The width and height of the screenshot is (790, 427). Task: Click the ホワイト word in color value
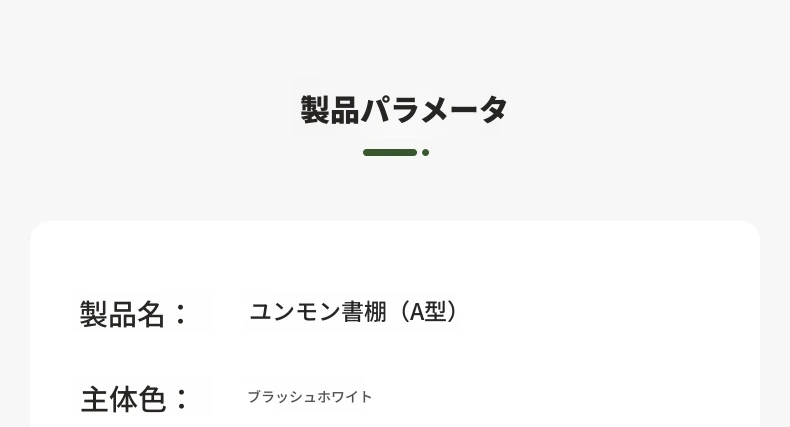(x=345, y=397)
